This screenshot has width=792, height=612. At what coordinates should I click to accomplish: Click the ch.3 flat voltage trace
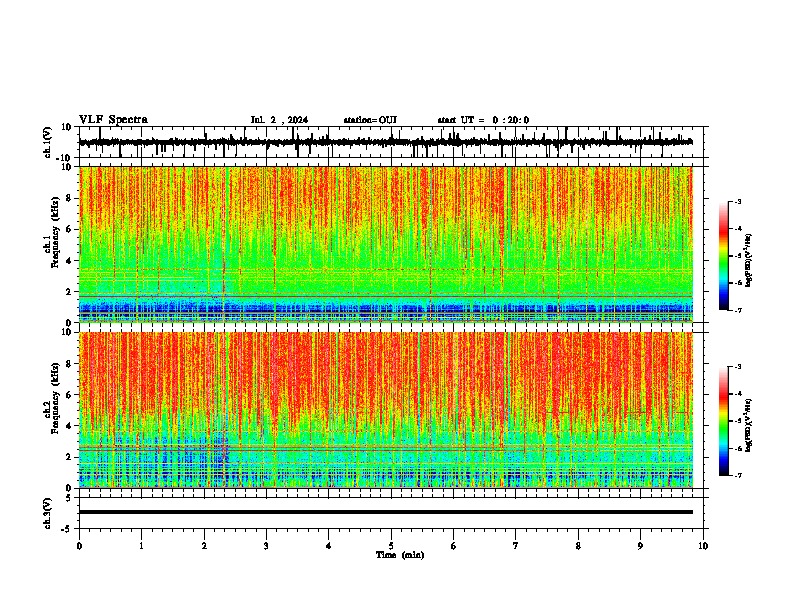(x=386, y=512)
